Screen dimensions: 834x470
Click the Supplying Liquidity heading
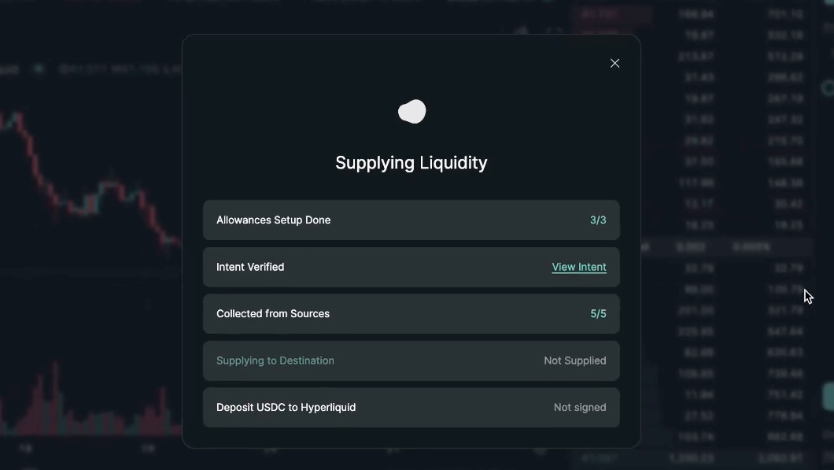pyautogui.click(x=411, y=163)
